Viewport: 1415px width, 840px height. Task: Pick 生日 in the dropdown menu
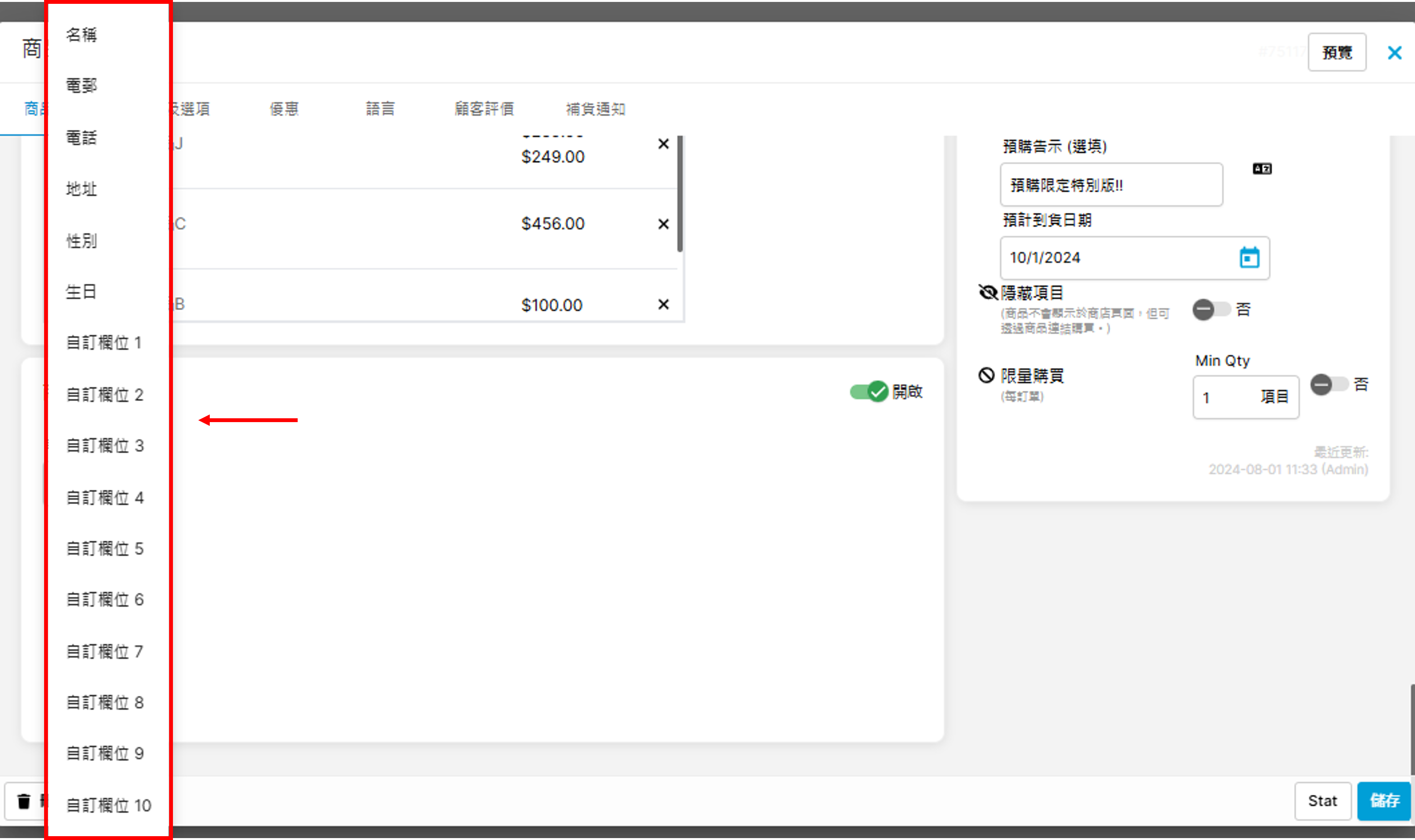point(82,292)
